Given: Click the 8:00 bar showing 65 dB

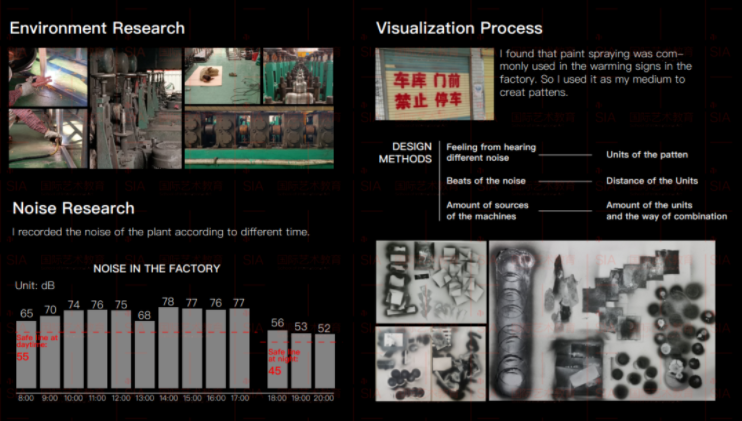Looking at the screenshot, I should (27, 354).
